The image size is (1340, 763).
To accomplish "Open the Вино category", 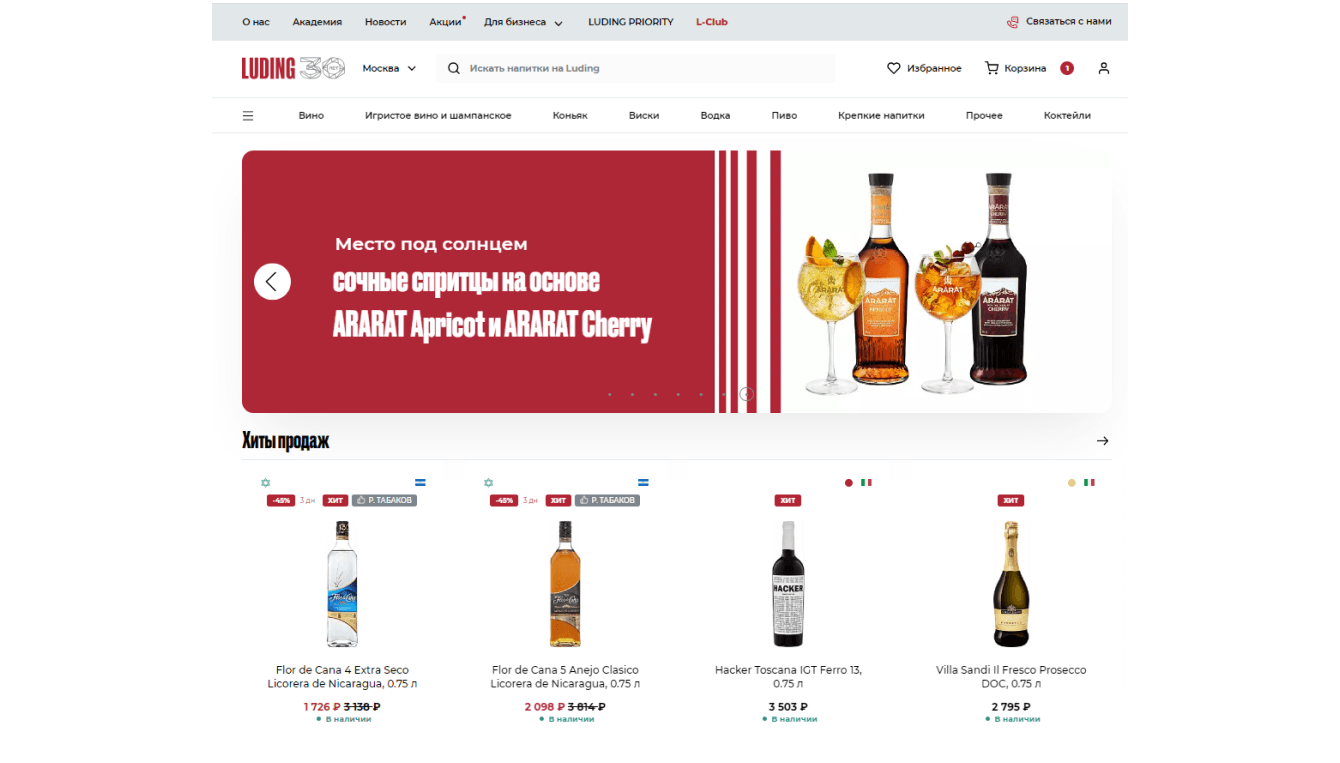I will click(311, 115).
